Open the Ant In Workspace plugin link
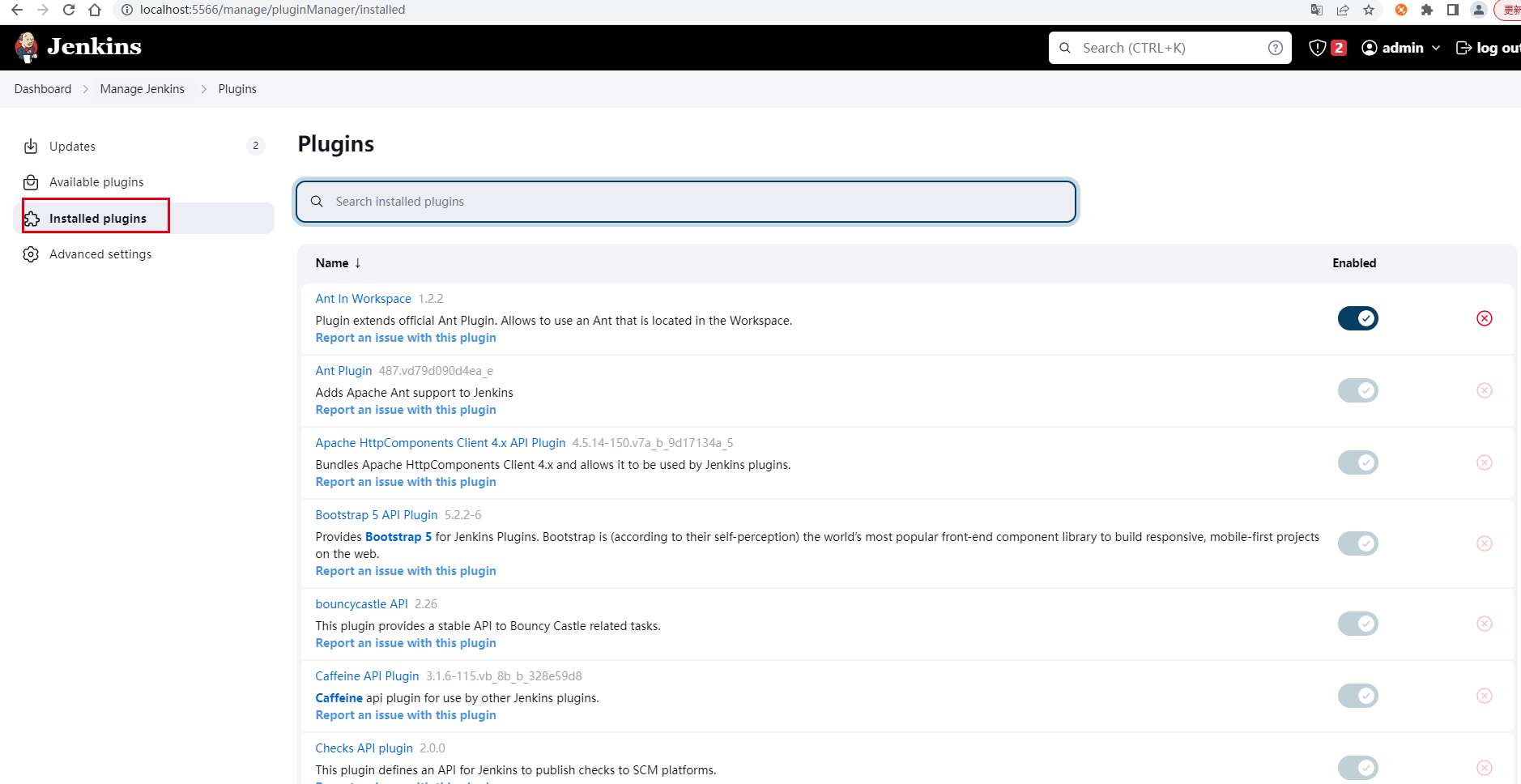The width and height of the screenshot is (1521, 784). coord(363,299)
